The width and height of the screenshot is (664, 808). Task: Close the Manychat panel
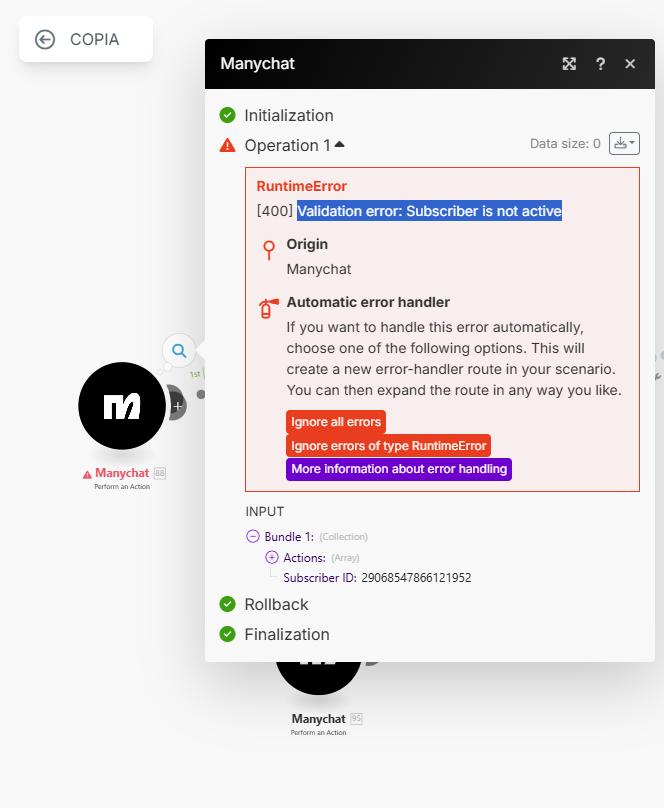click(630, 64)
